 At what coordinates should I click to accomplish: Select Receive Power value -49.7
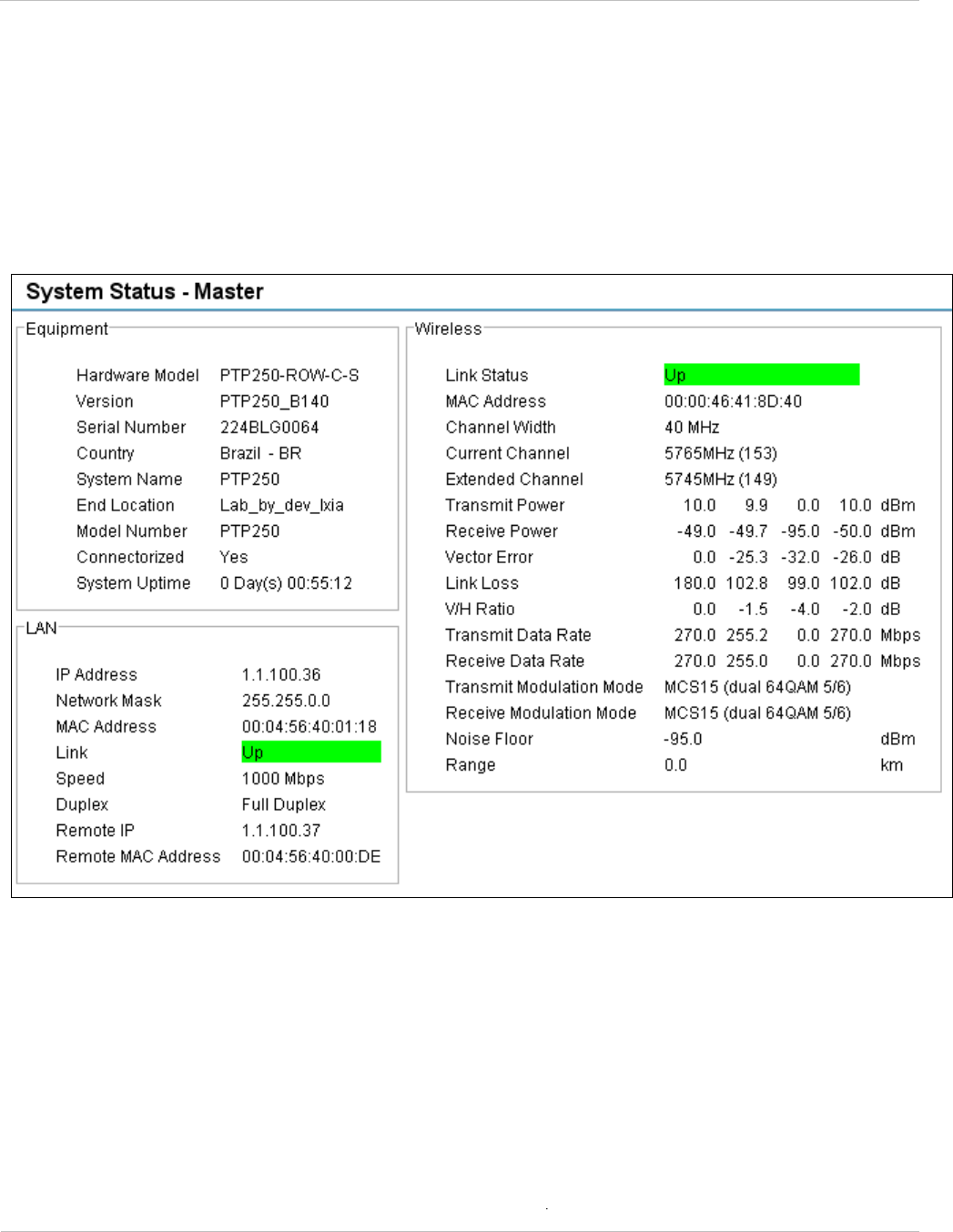click(748, 531)
